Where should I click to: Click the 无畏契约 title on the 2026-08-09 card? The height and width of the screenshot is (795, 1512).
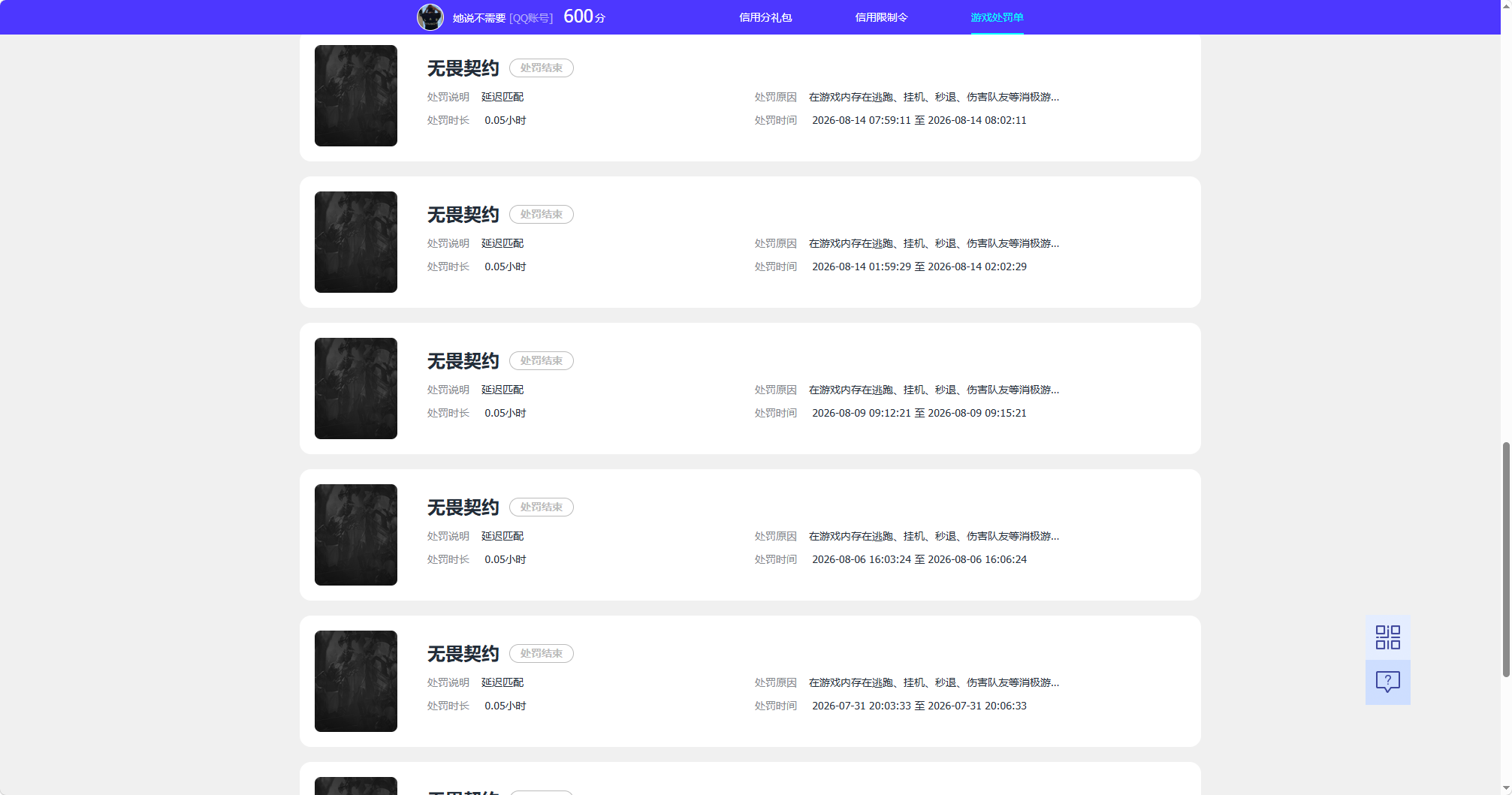[x=463, y=361]
